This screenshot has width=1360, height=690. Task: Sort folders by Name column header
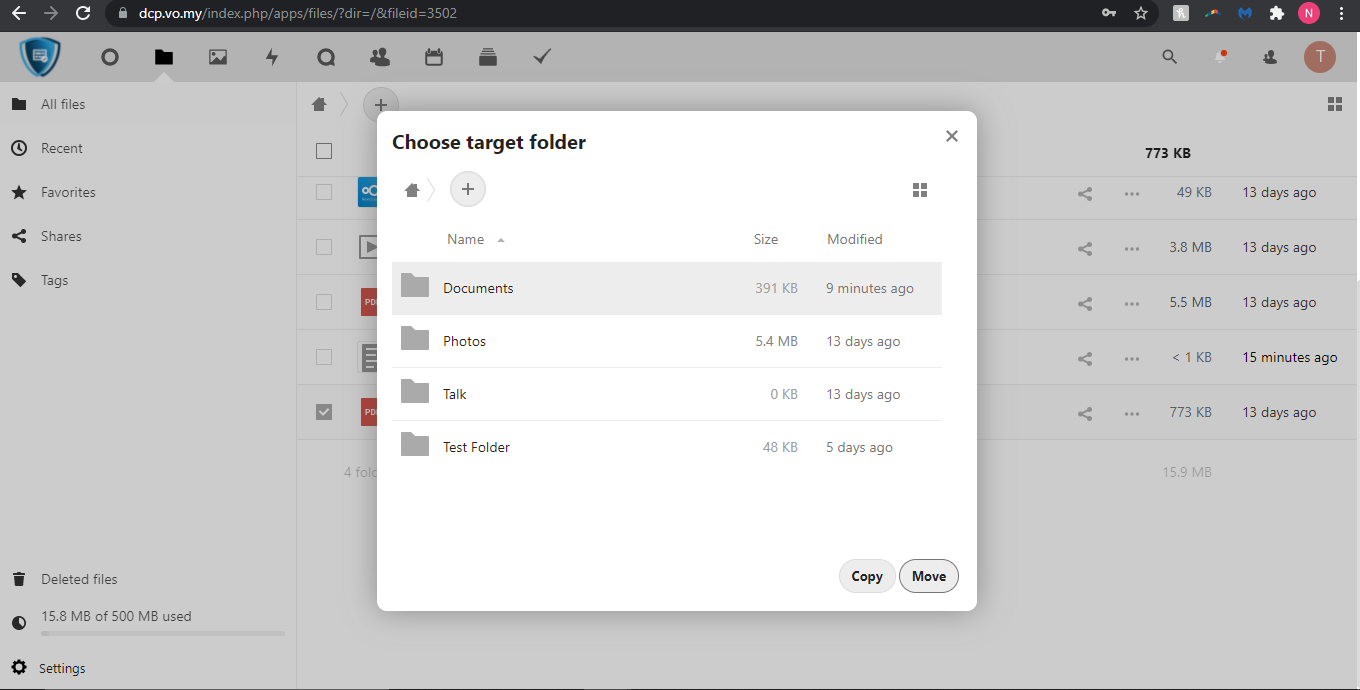466,239
